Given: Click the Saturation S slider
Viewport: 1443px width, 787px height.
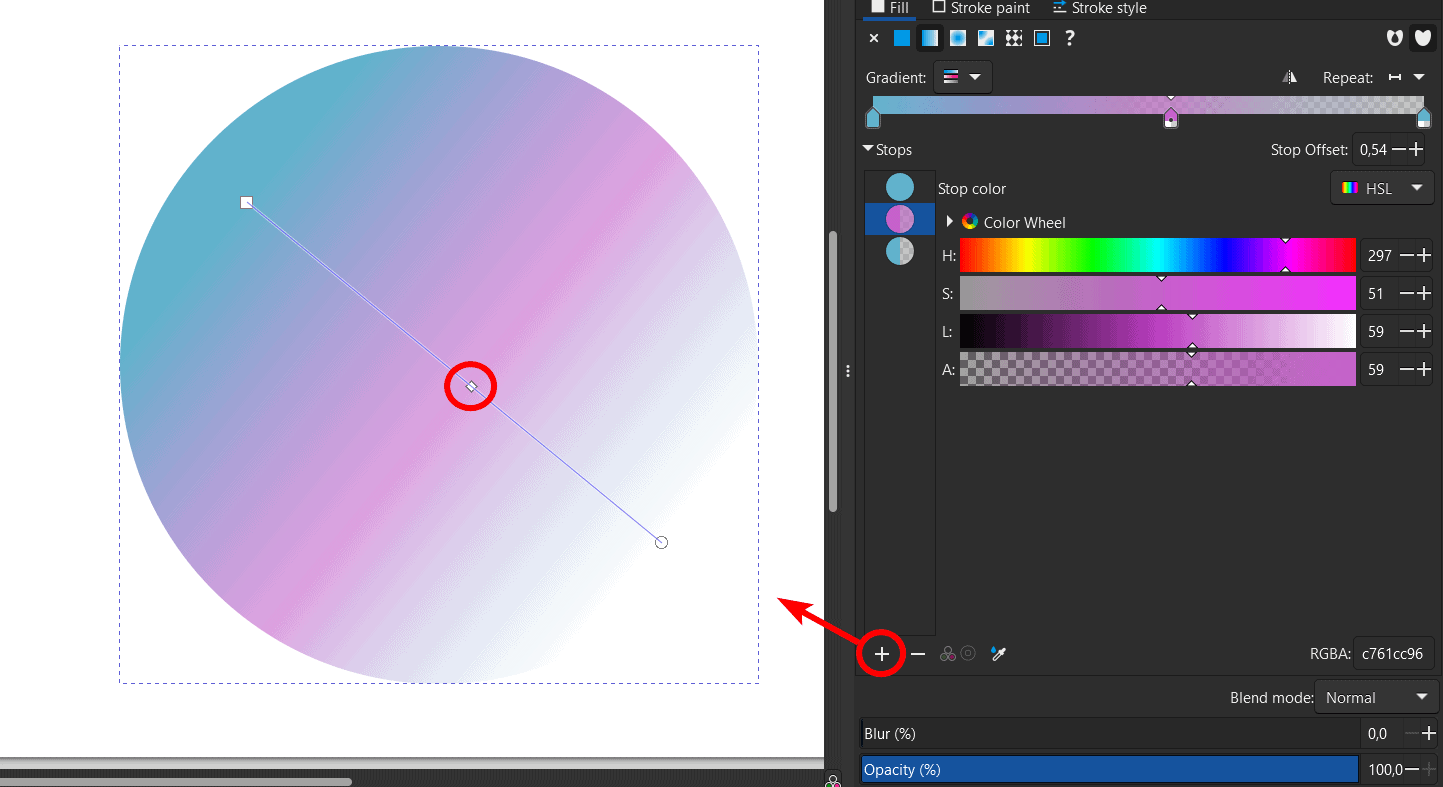Looking at the screenshot, I should coord(1157,293).
